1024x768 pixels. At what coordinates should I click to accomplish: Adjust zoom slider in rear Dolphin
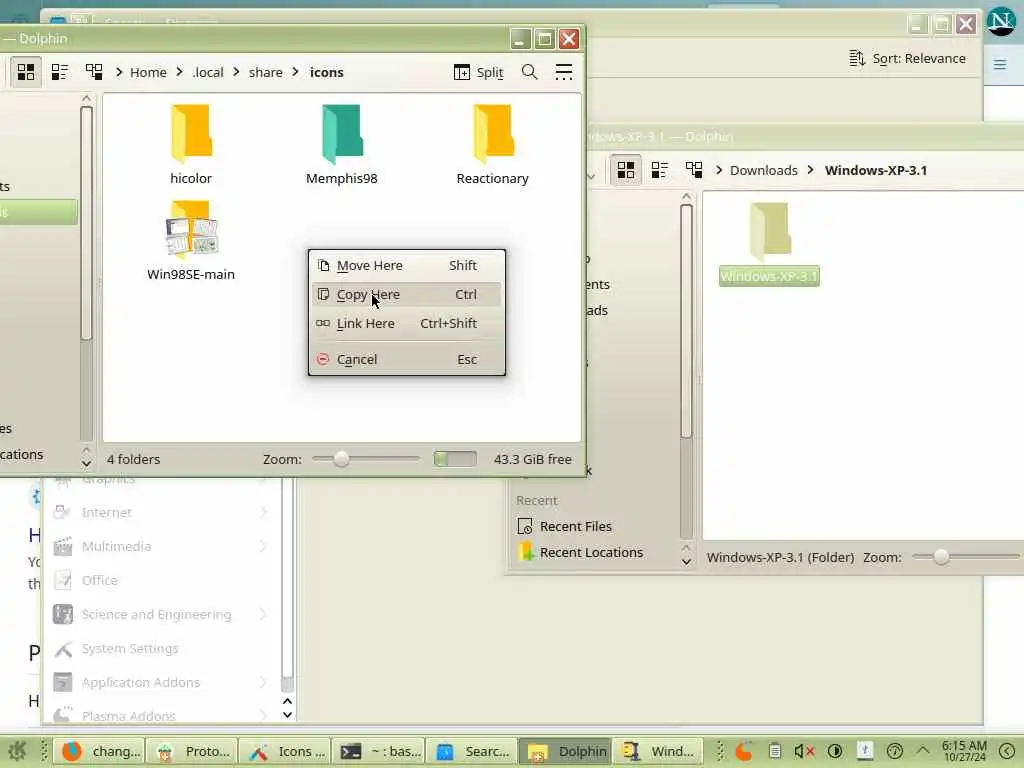click(x=965, y=557)
